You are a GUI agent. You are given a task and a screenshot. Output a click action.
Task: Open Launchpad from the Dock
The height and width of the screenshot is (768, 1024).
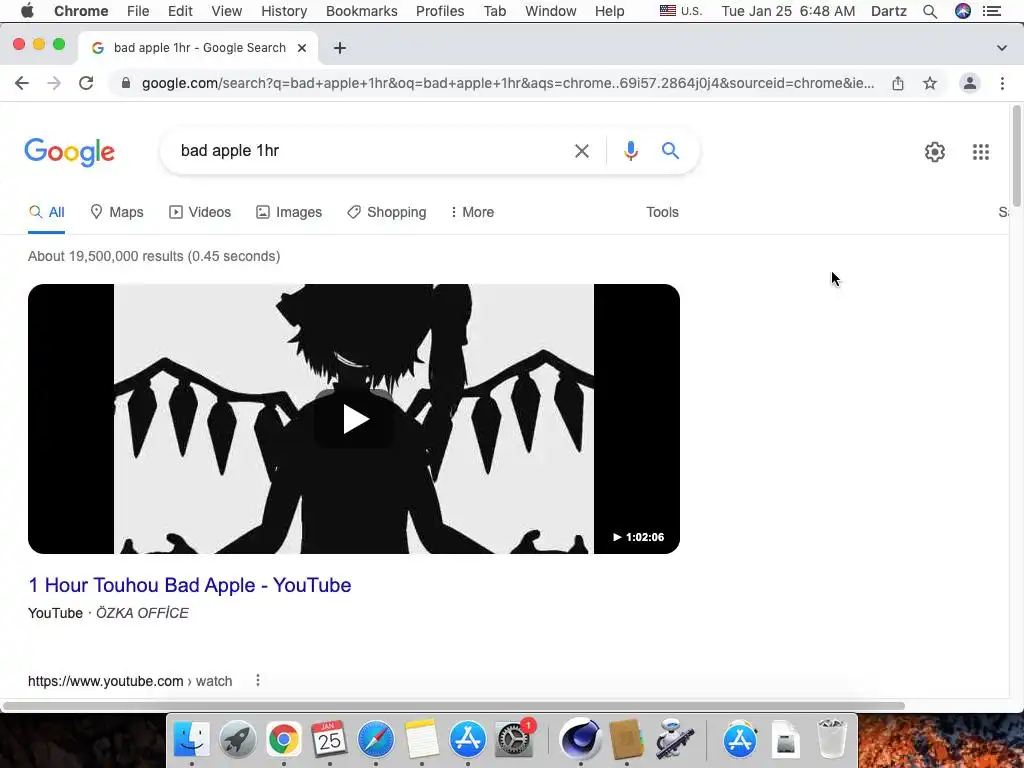pos(238,739)
